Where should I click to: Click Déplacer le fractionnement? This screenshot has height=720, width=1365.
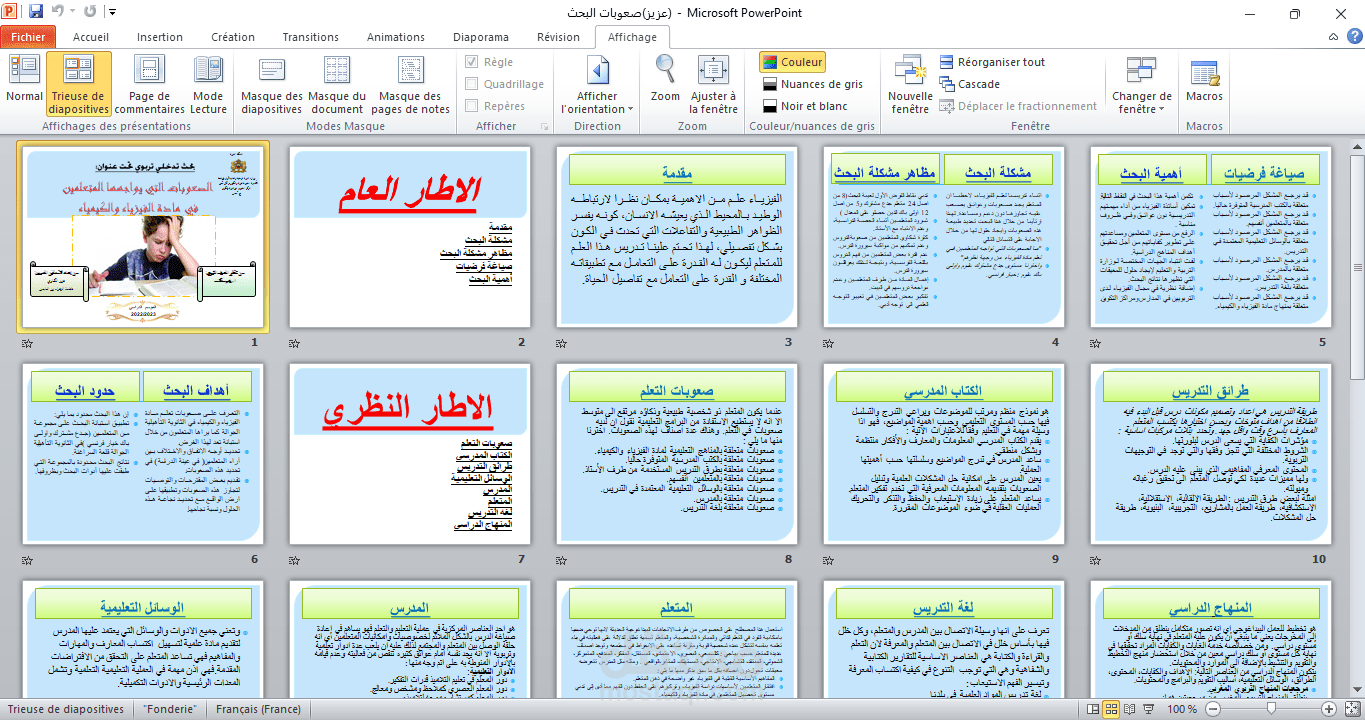pos(1018,106)
